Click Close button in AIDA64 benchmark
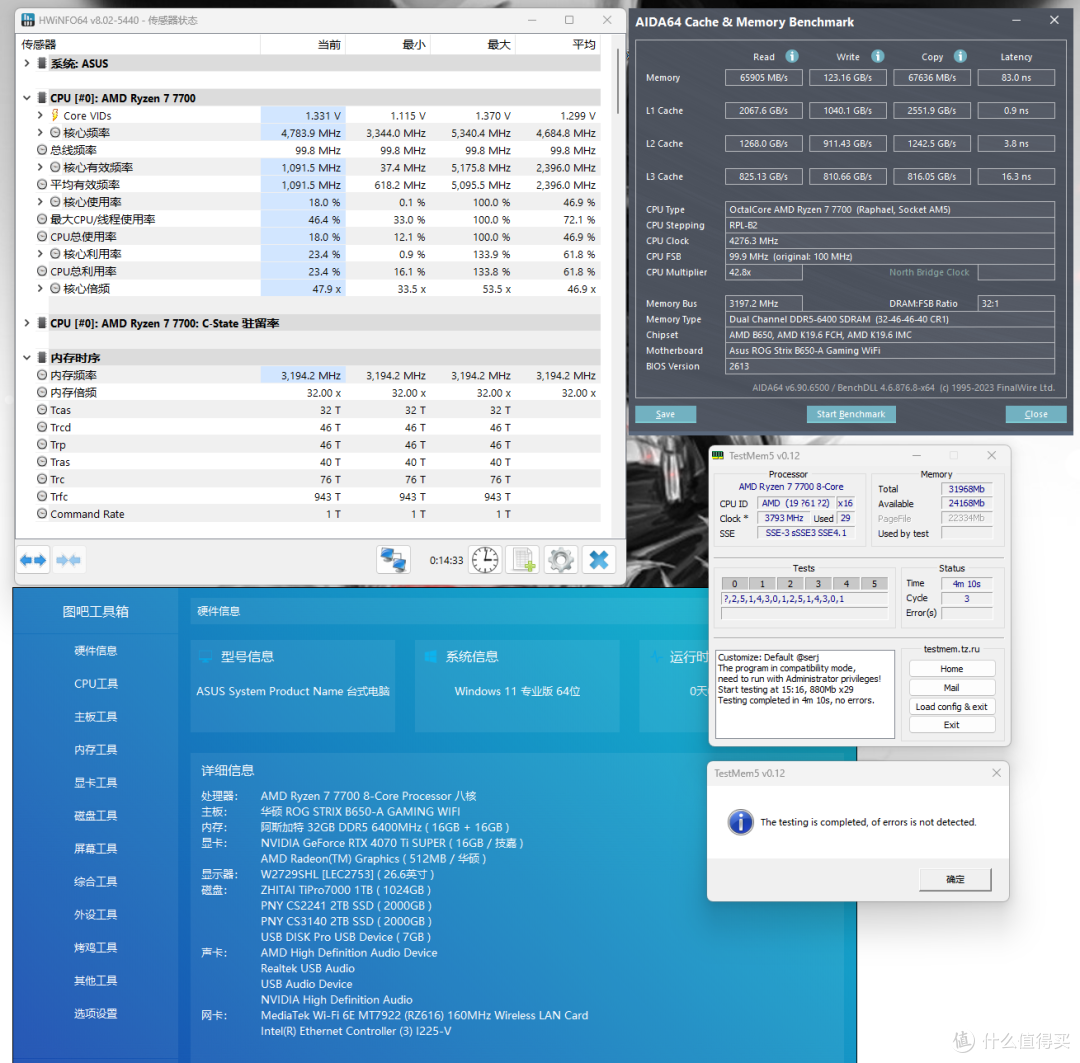 pyautogui.click(x=1036, y=414)
